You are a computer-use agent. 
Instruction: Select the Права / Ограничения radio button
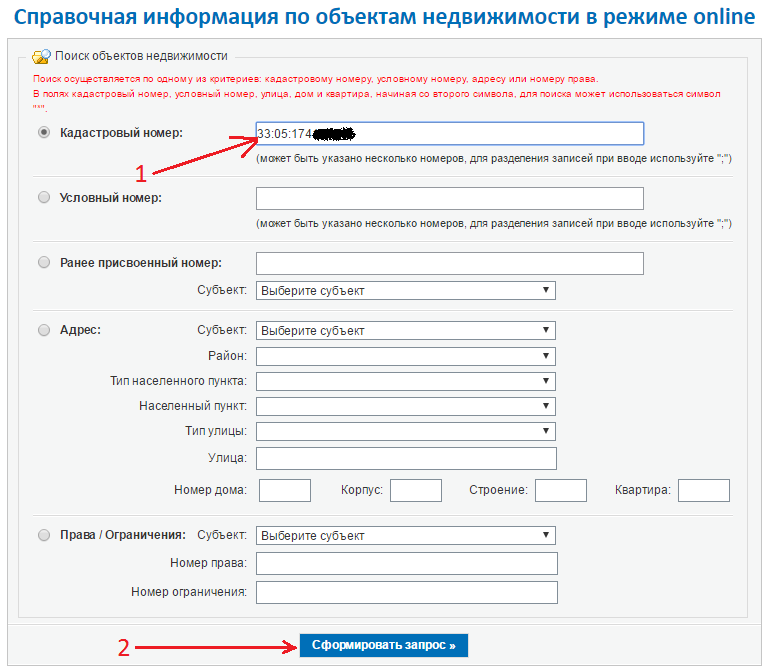[44, 535]
